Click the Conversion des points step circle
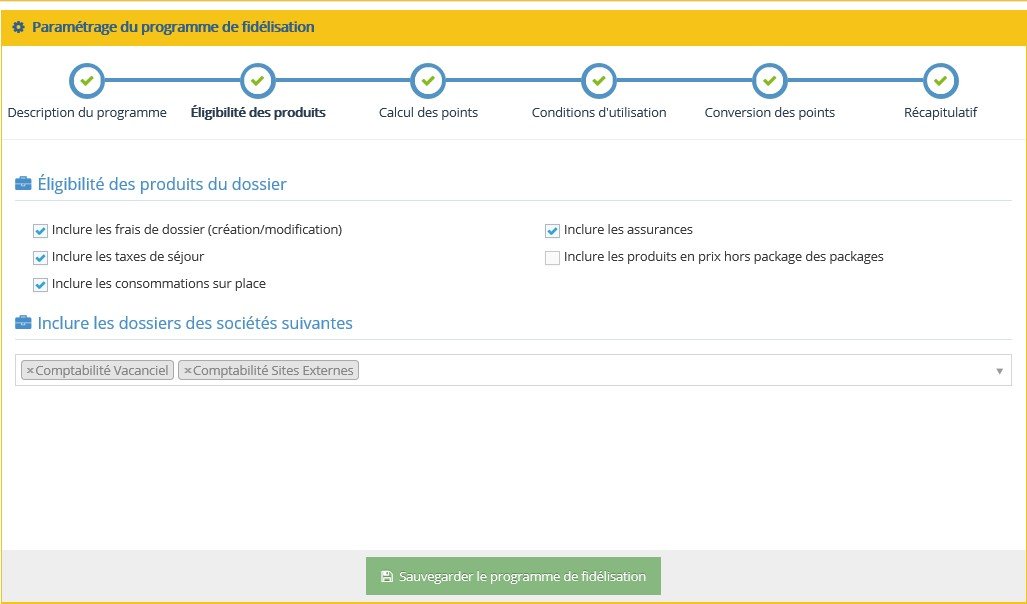The image size is (1027, 604). tap(769, 80)
